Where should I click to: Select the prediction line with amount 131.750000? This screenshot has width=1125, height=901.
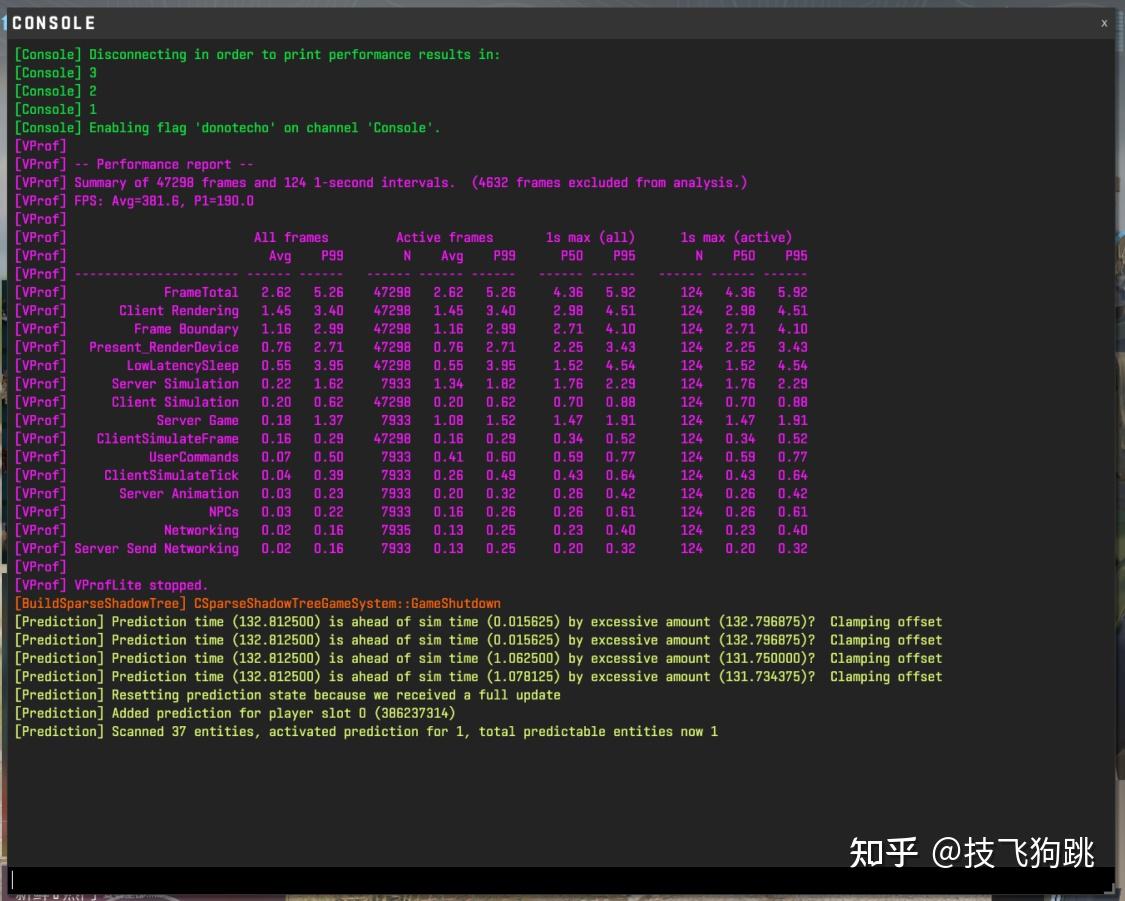point(479,659)
